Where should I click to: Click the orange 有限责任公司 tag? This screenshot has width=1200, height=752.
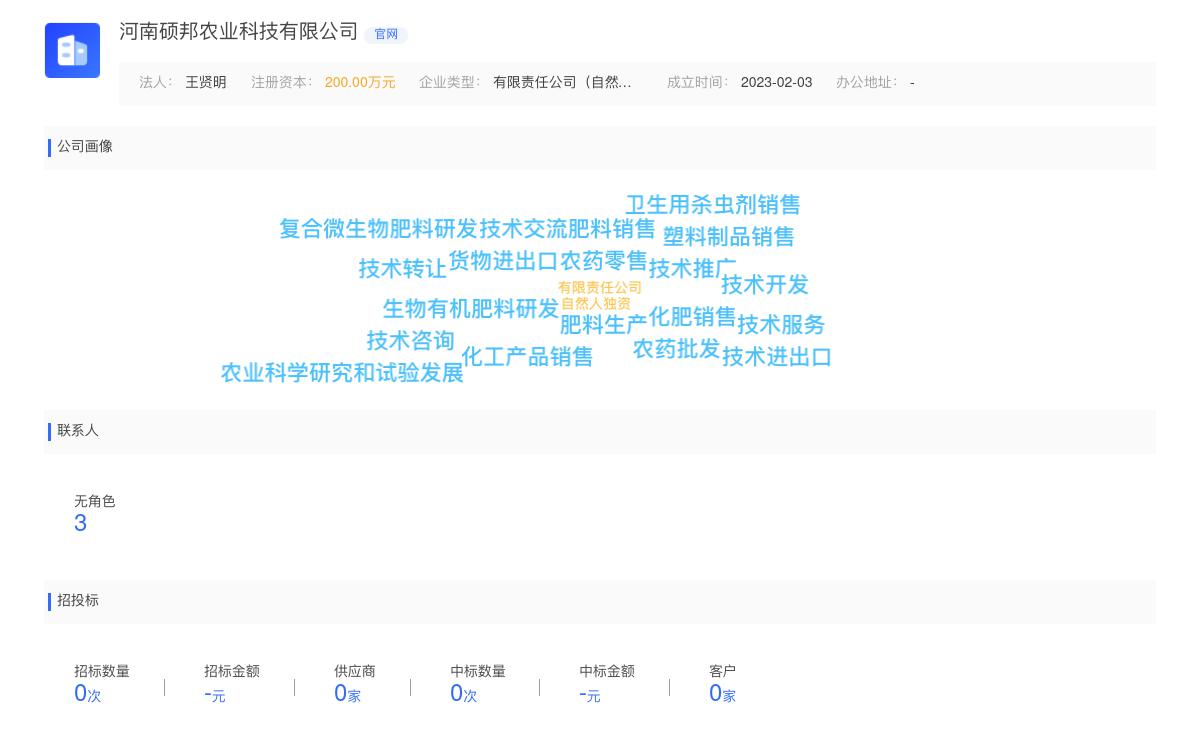point(600,288)
